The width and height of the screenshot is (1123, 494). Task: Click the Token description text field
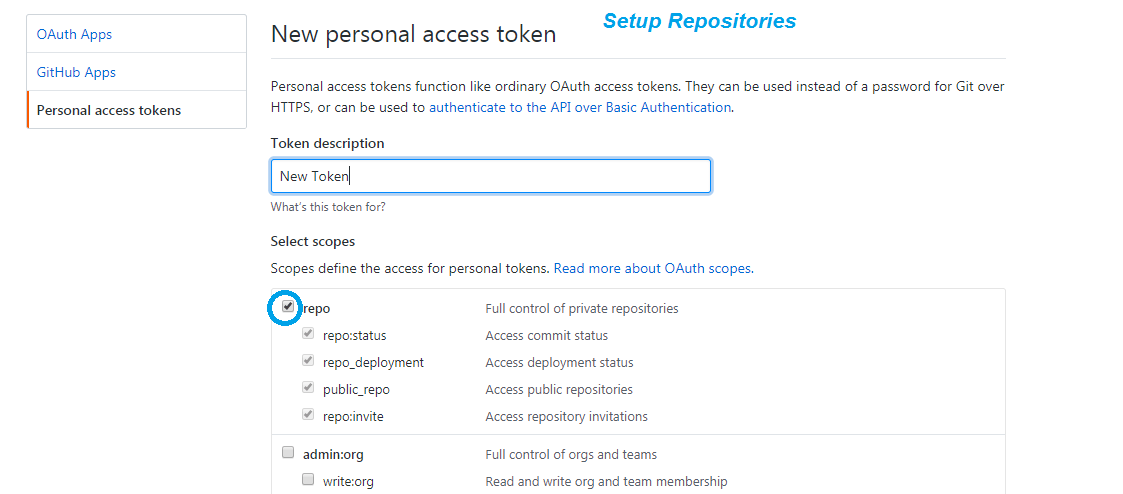(490, 176)
